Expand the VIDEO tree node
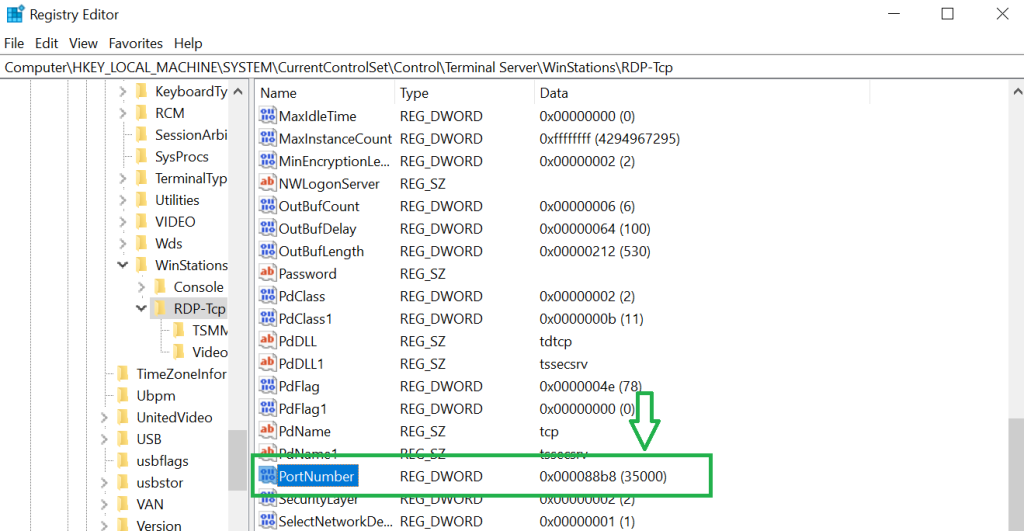The image size is (1024, 531). [x=123, y=222]
